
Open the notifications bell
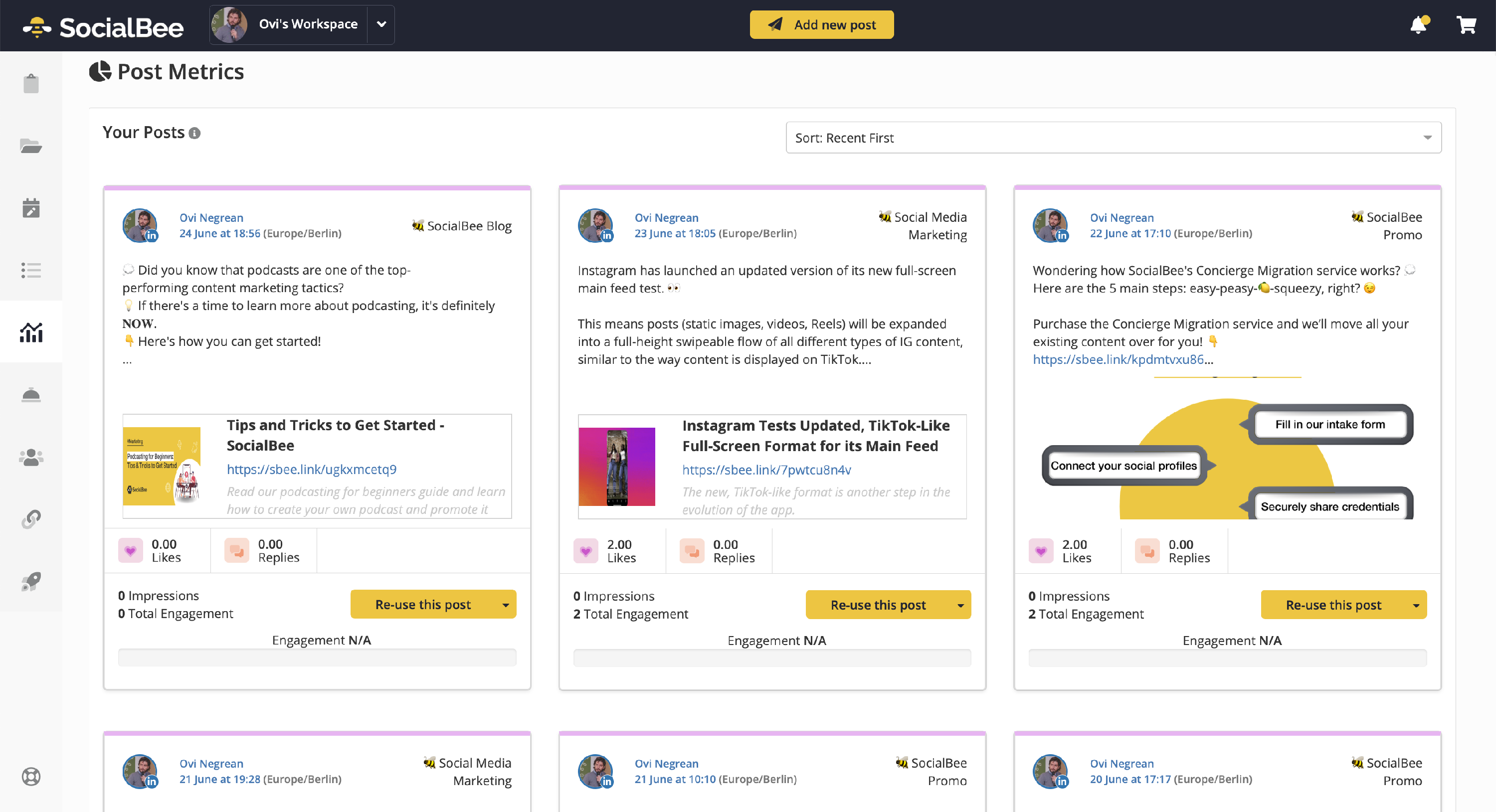[x=1419, y=24]
